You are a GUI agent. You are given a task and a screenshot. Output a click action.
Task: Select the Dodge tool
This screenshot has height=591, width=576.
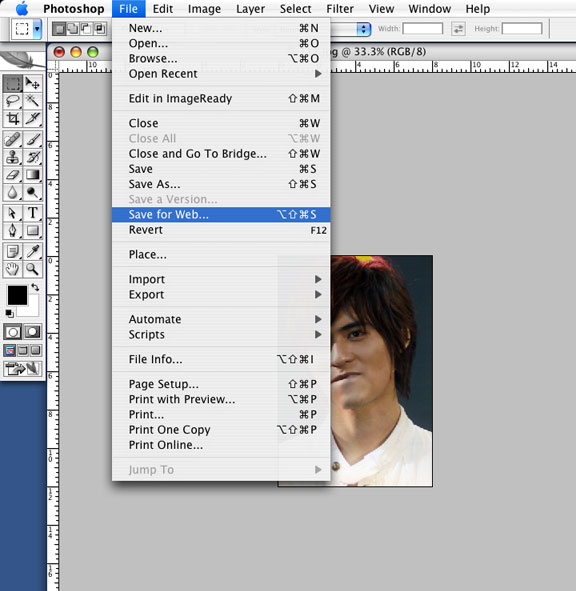point(33,192)
